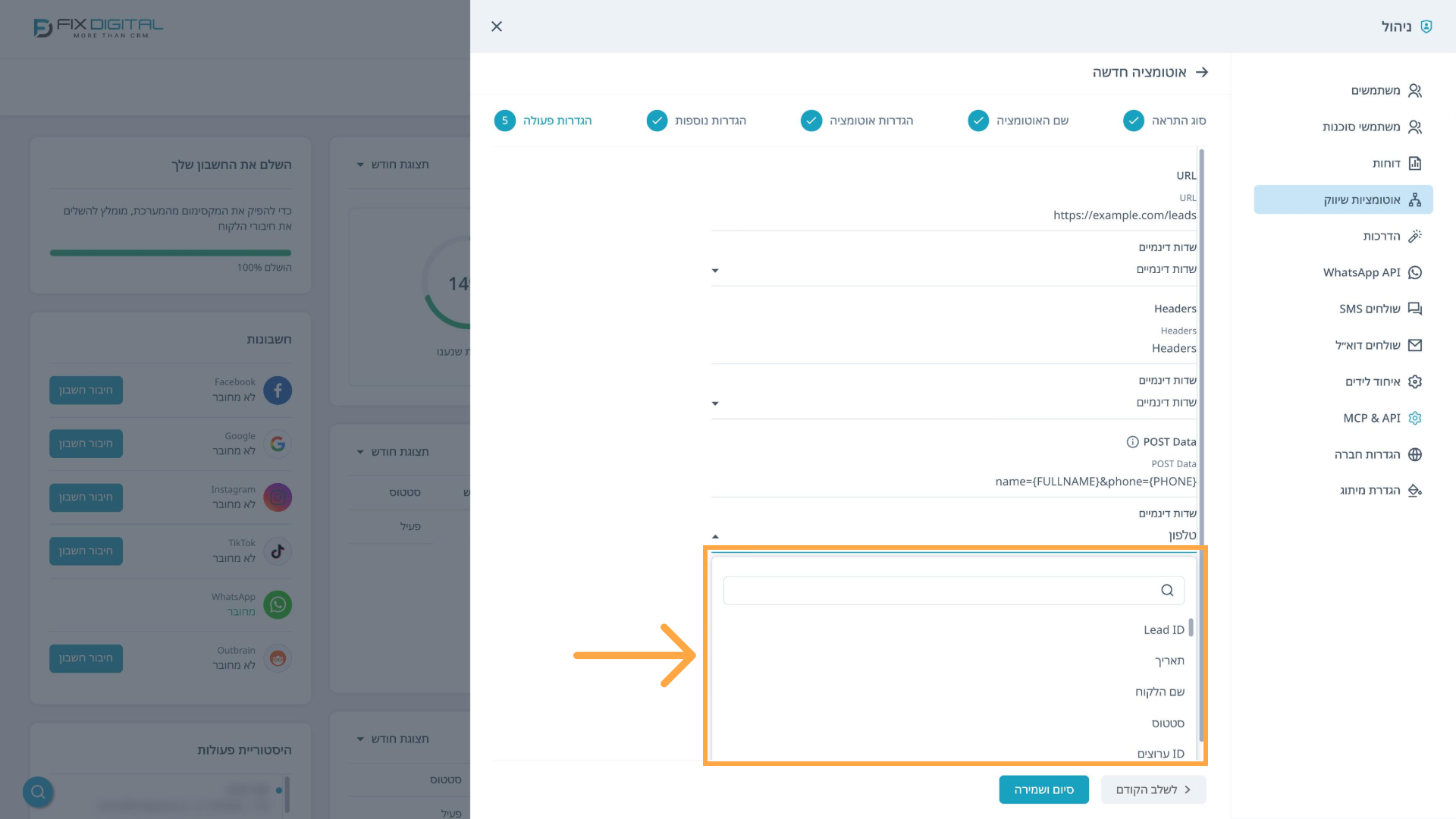This screenshot has width=1456, height=819.
Task: Click חיבור חשבון for TikTok
Action: click(x=86, y=551)
